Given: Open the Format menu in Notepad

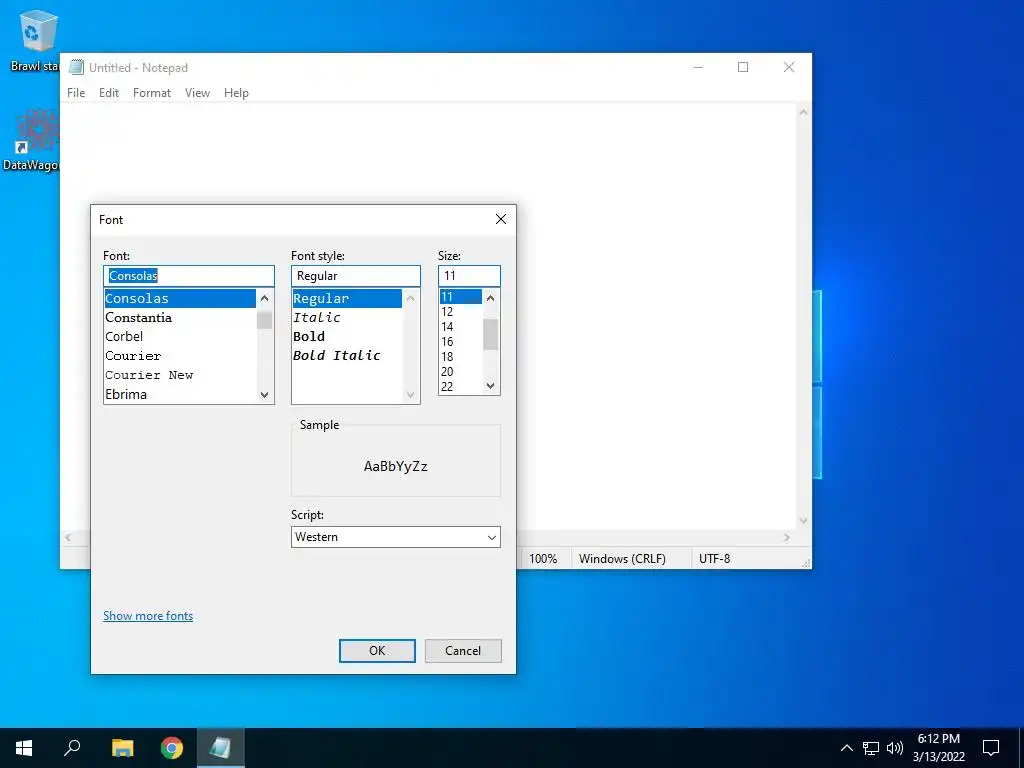Looking at the screenshot, I should tap(152, 93).
